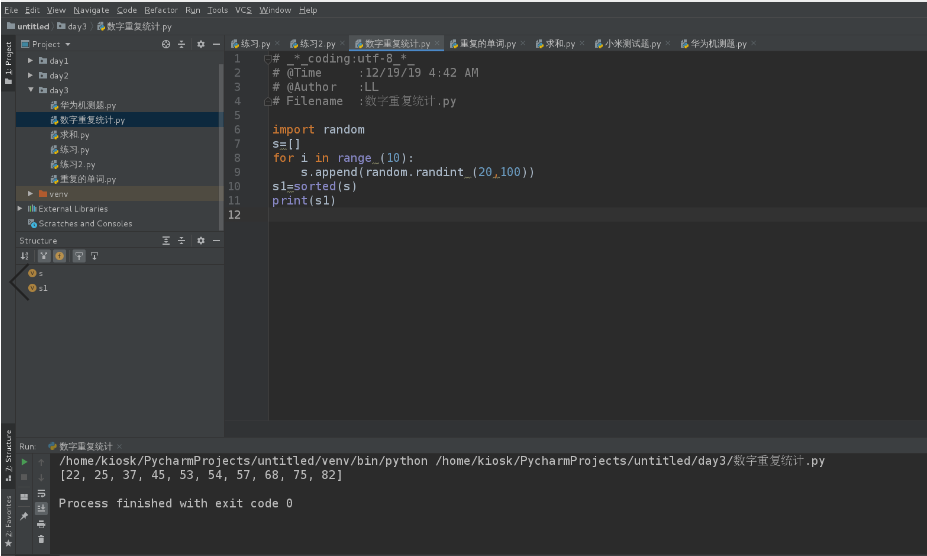Screen dimensions: 927x556
Task: Select Scratches and Consoles node
Action: 80,224
